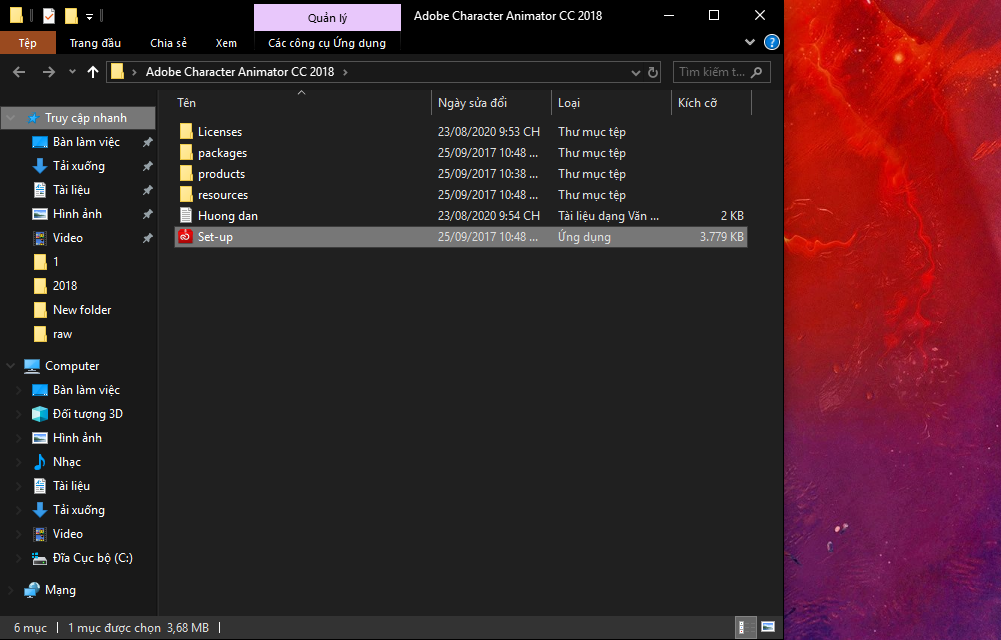Collapse the Truy cập nhanh section
The height and width of the screenshot is (640, 1001).
11,118
